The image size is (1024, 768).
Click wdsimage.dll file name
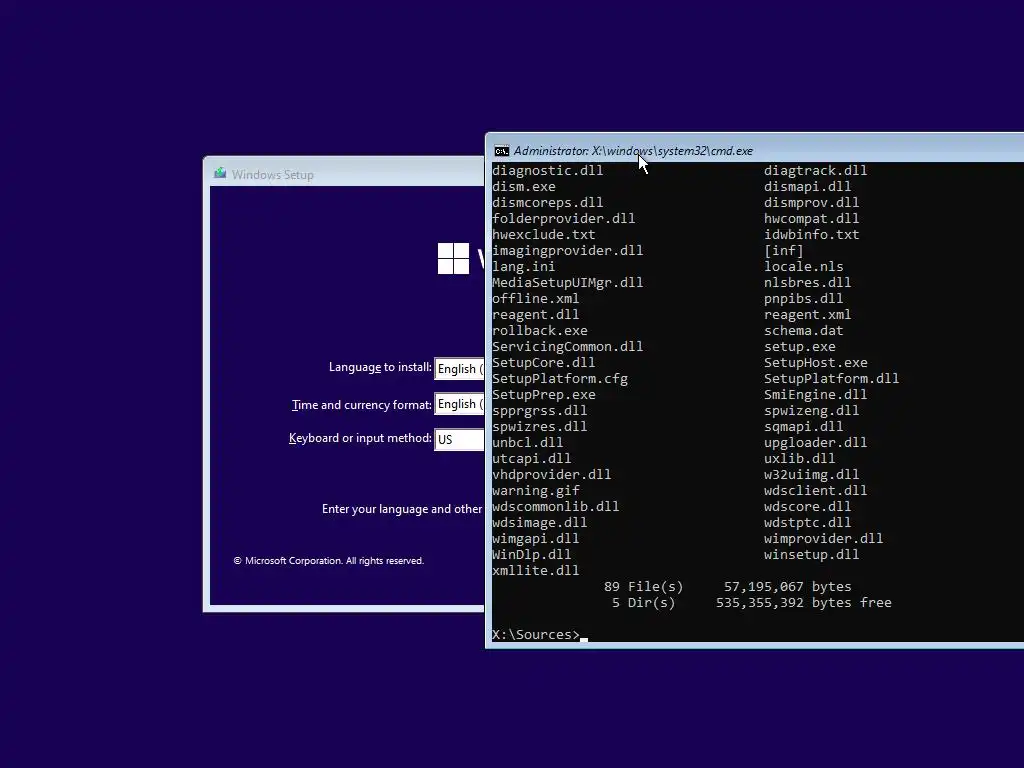point(539,522)
